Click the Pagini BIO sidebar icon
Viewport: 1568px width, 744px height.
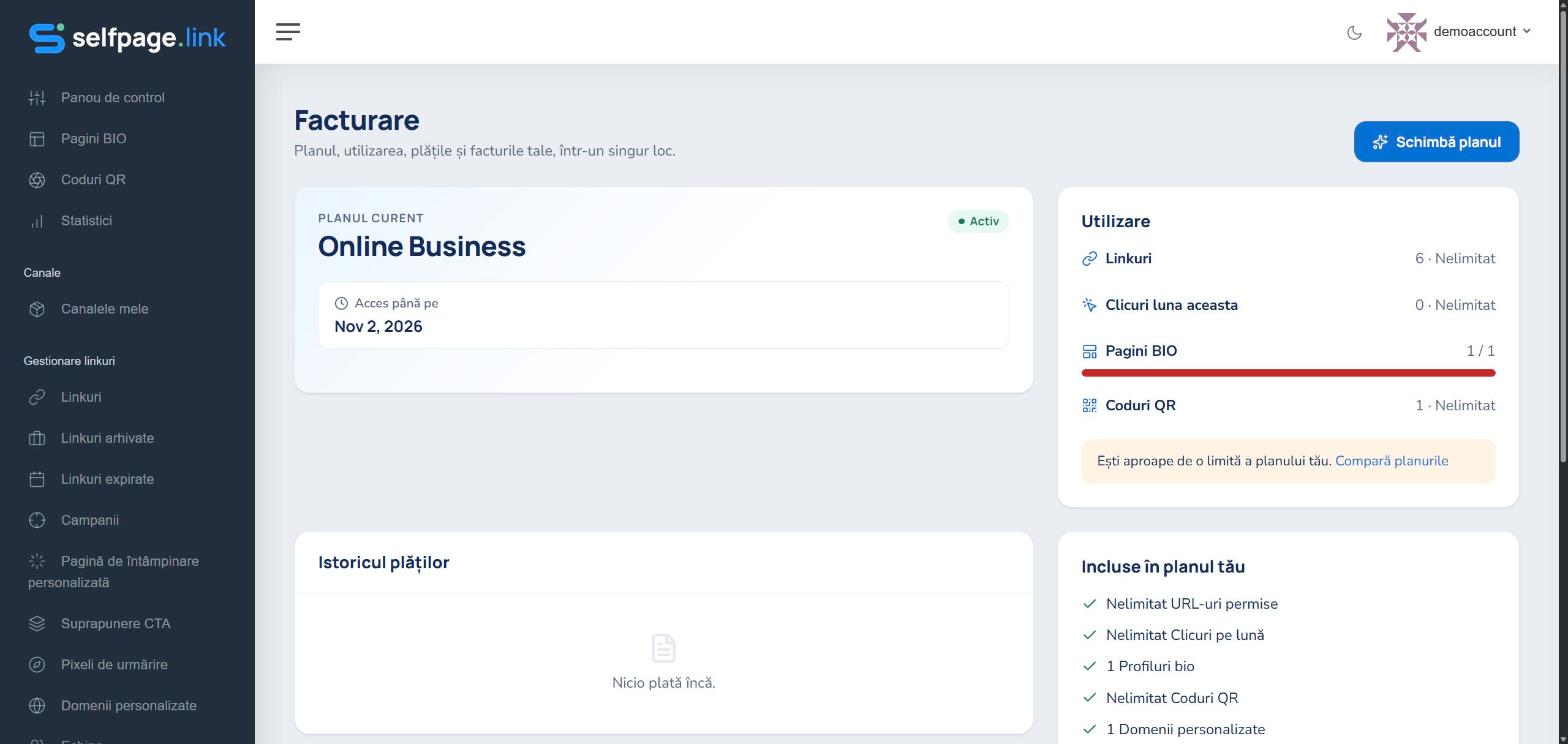pyautogui.click(x=37, y=139)
